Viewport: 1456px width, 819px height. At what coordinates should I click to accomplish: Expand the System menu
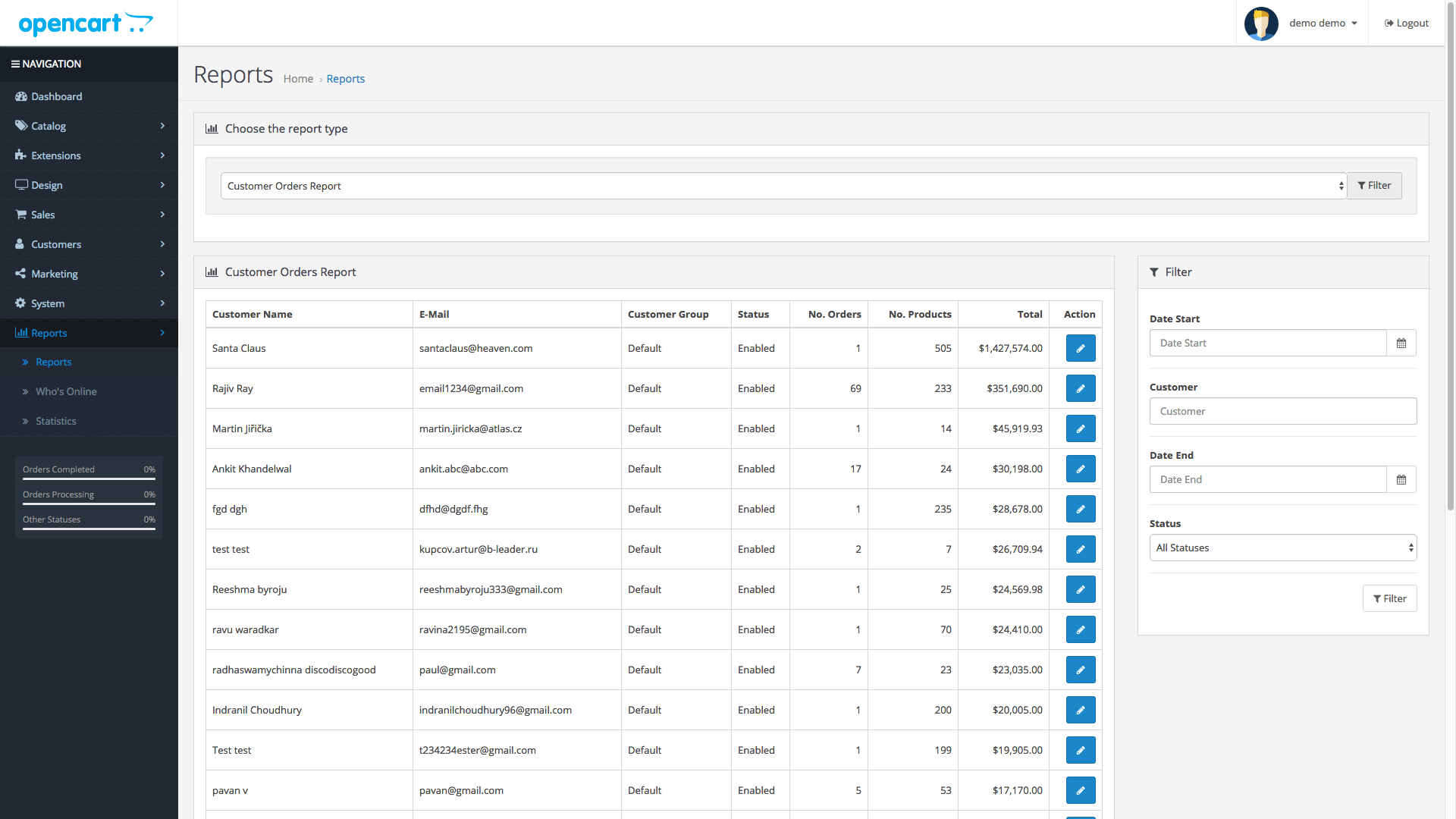(89, 303)
